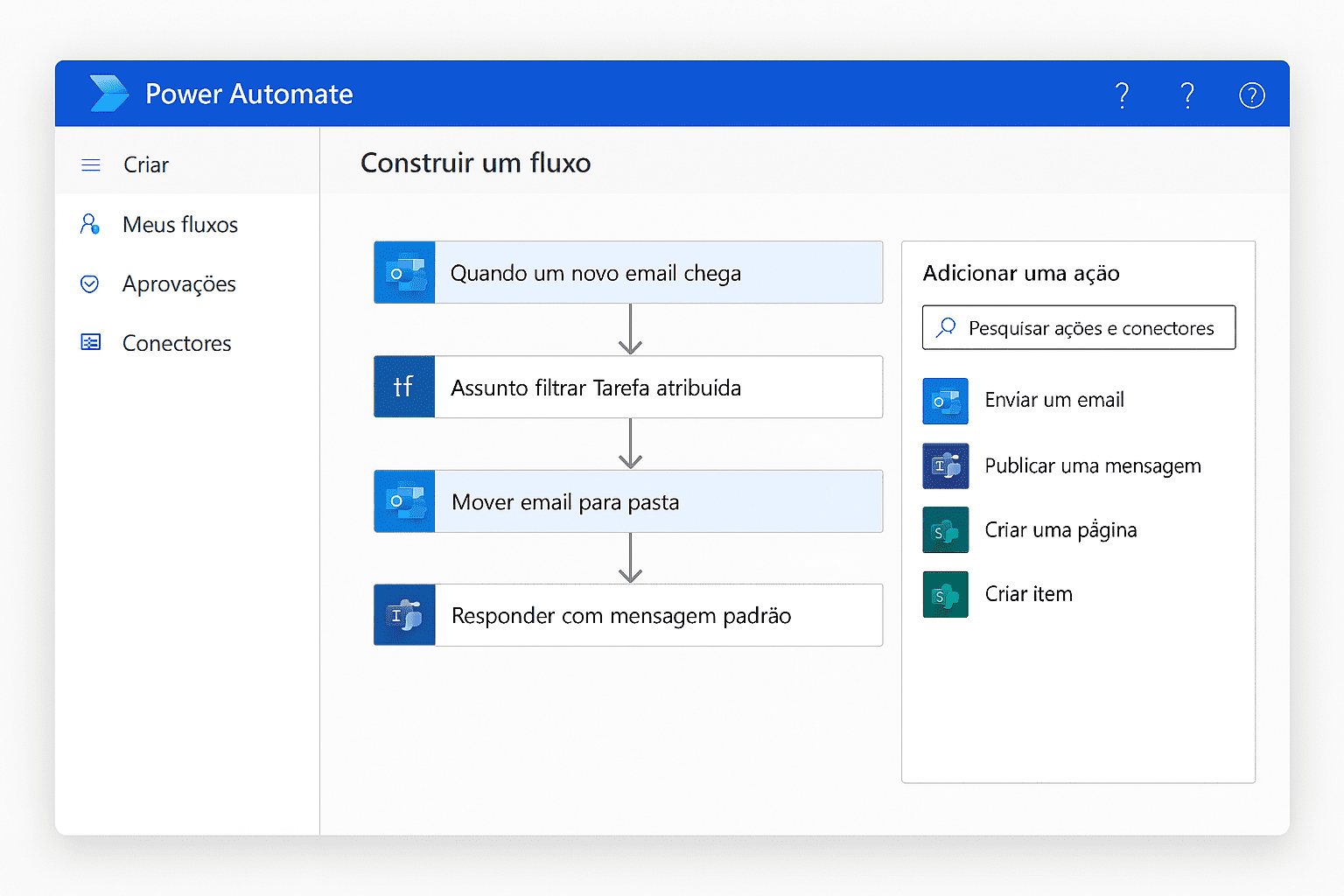The width and height of the screenshot is (1344, 896).
Task: Open Conectores from the sidebar
Action: coord(176,344)
